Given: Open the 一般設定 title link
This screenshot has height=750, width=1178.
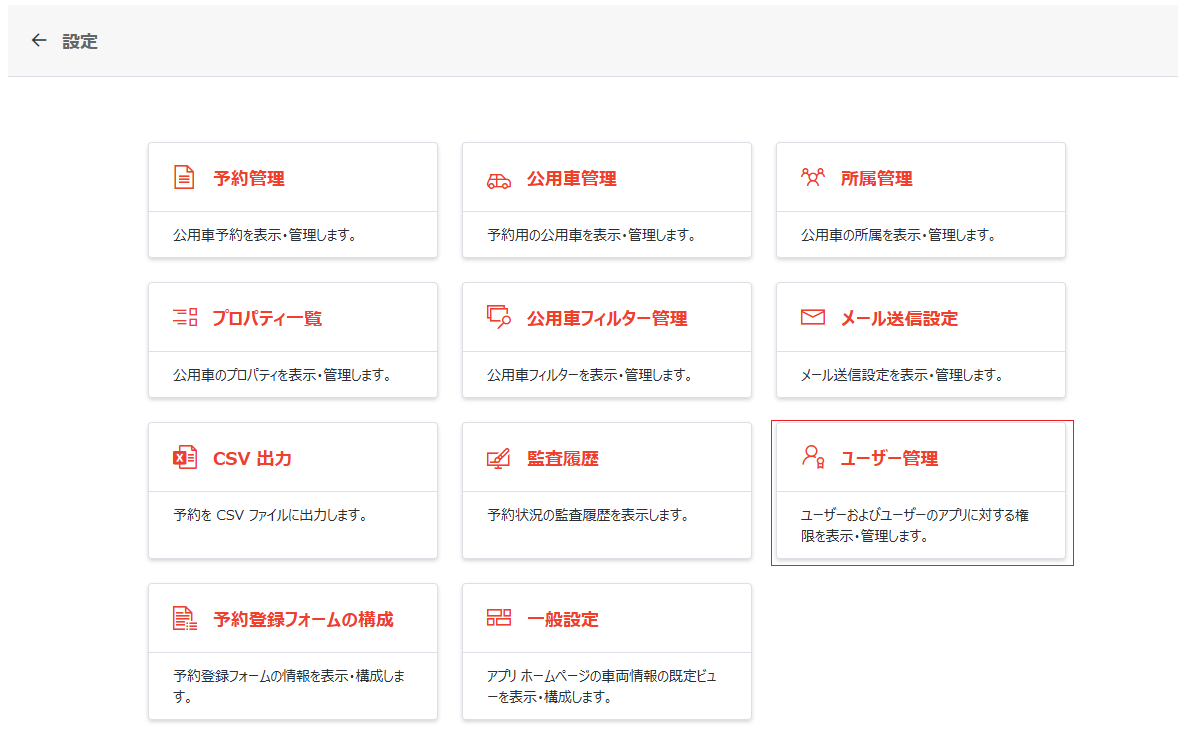Looking at the screenshot, I should pos(563,619).
